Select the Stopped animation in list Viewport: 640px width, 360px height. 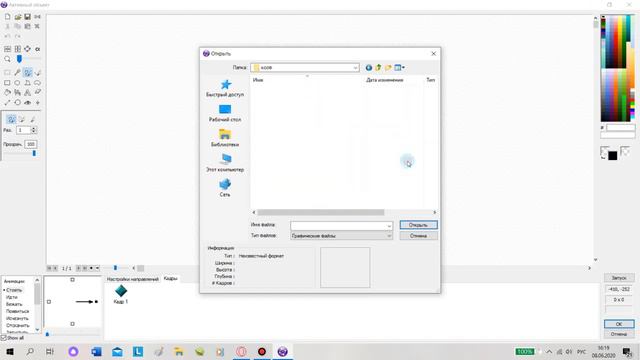coord(14,290)
